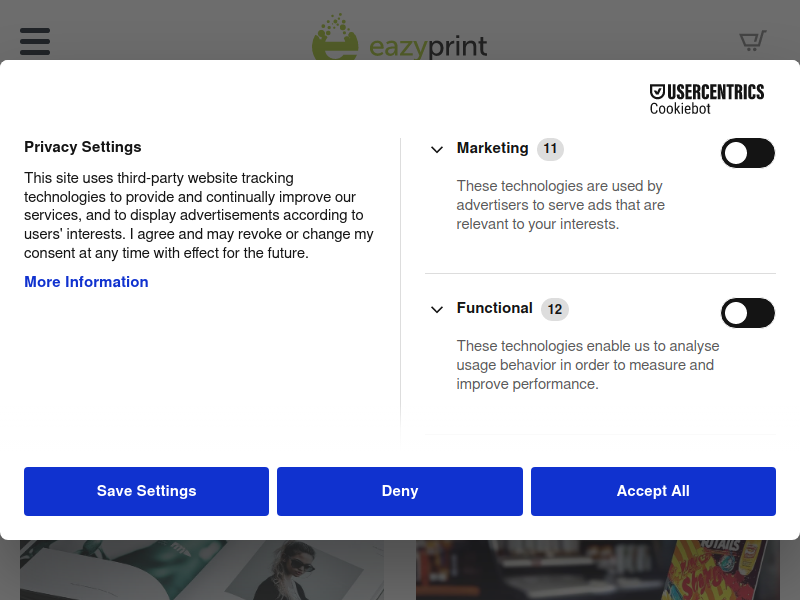The height and width of the screenshot is (600, 800).
Task: Click the Privacy Settings heading
Action: (x=83, y=147)
